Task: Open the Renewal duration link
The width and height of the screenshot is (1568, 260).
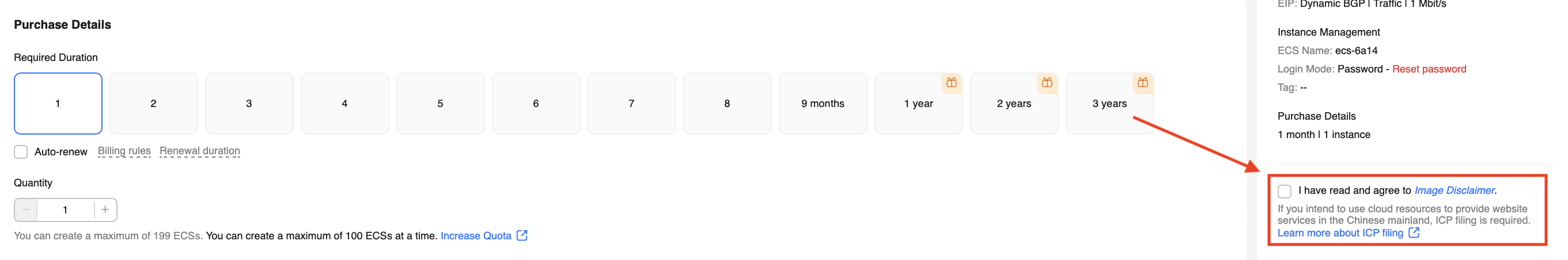Action: 200,151
